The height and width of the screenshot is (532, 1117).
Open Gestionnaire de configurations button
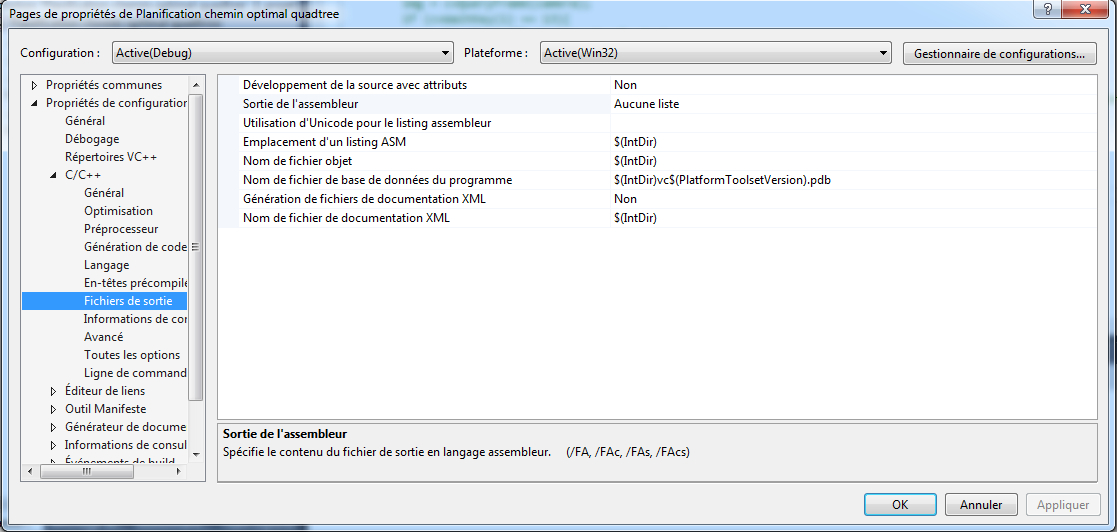pyautogui.click(x=998, y=54)
